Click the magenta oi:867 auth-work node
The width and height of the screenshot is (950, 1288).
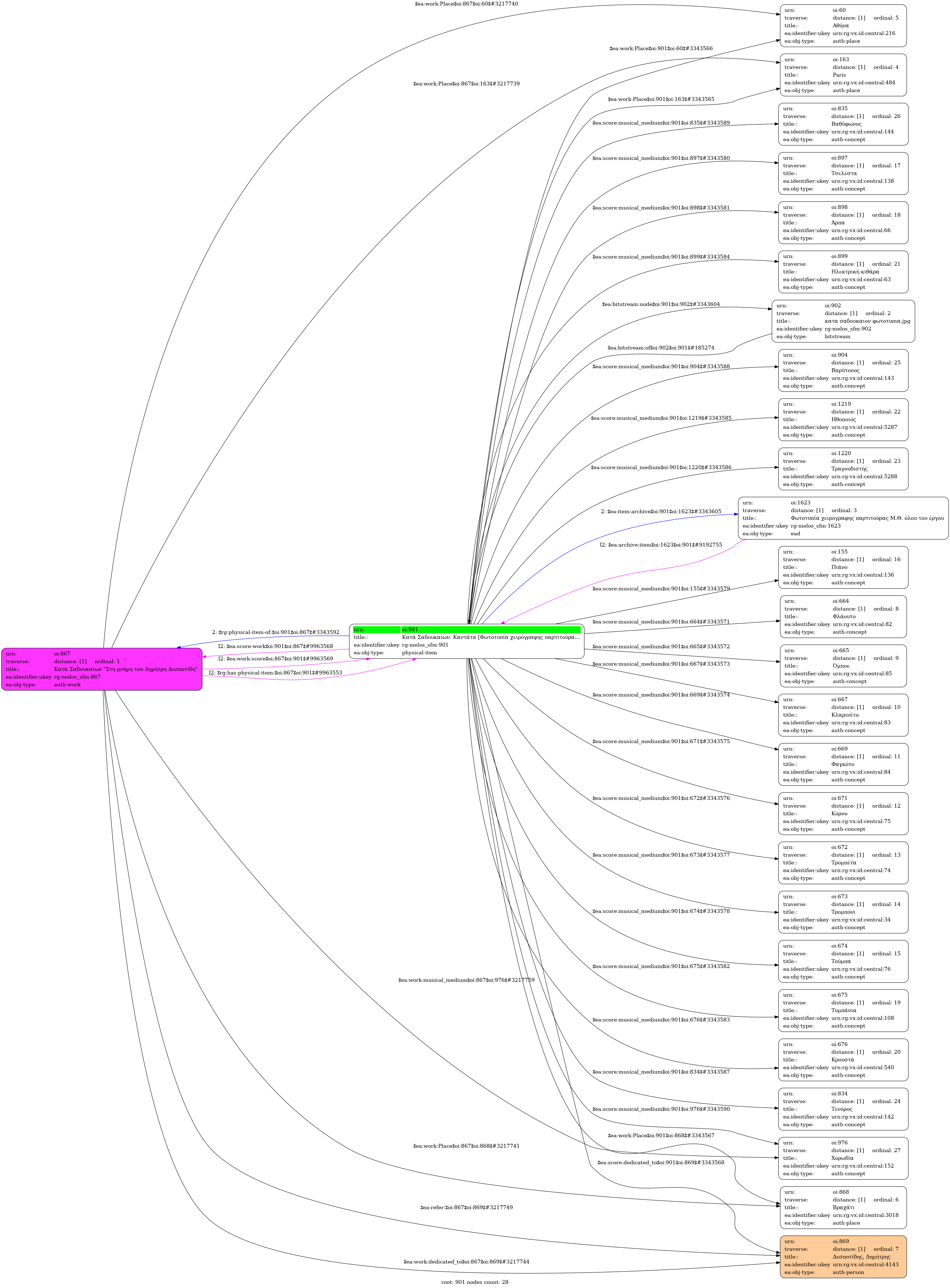click(102, 669)
